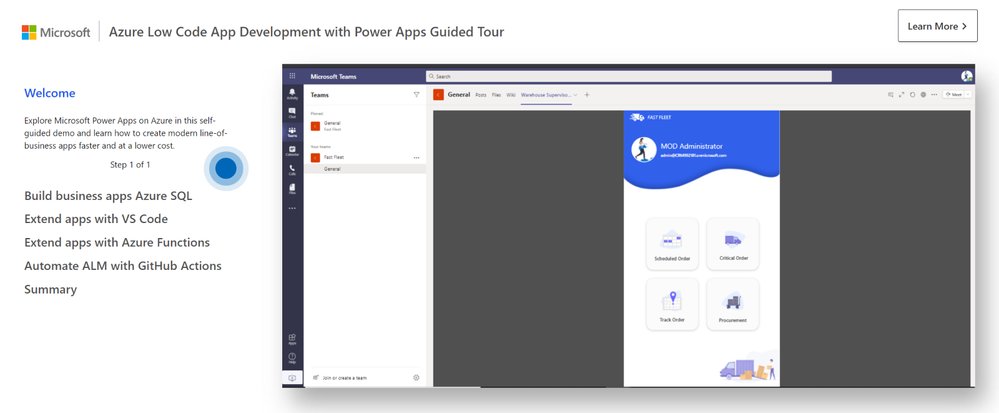Click the go to website globe icon
Image resolution: width=999 pixels, height=413 pixels.
[x=923, y=94]
